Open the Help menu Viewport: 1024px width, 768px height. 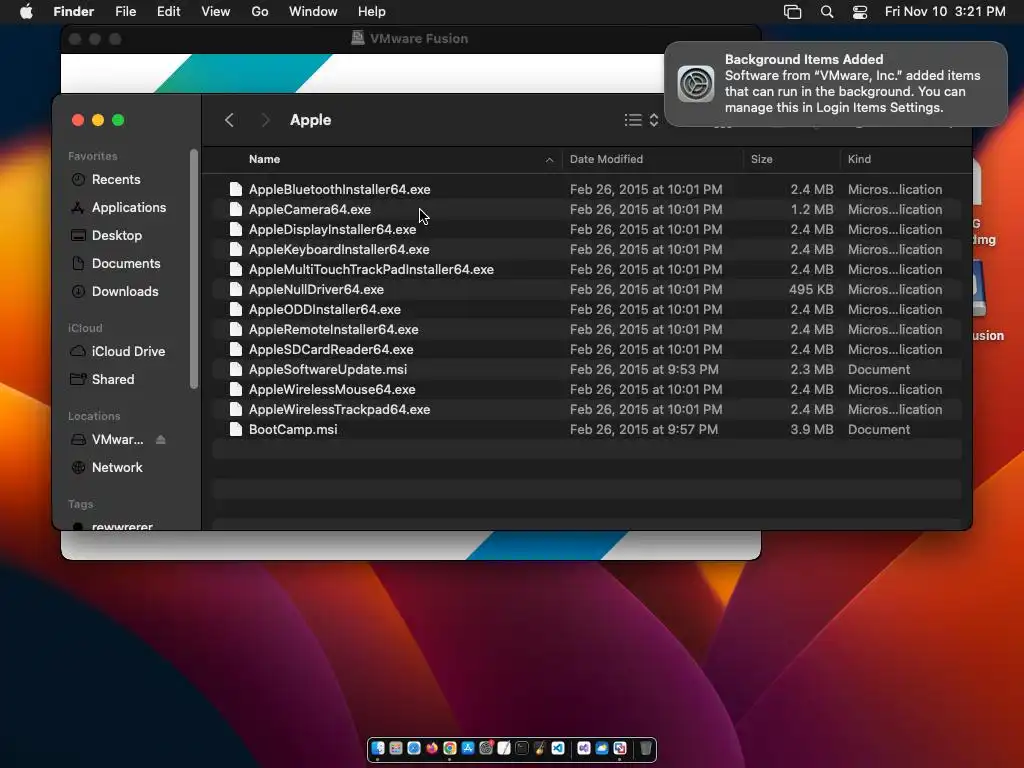coord(372,12)
